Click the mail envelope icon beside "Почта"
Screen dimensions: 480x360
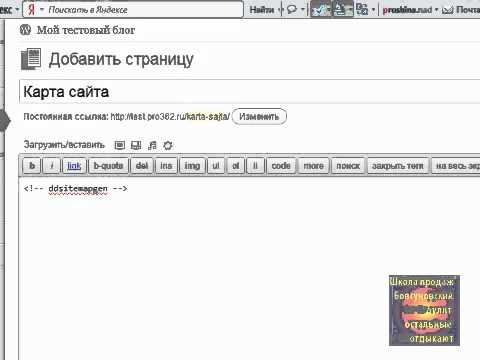point(448,10)
